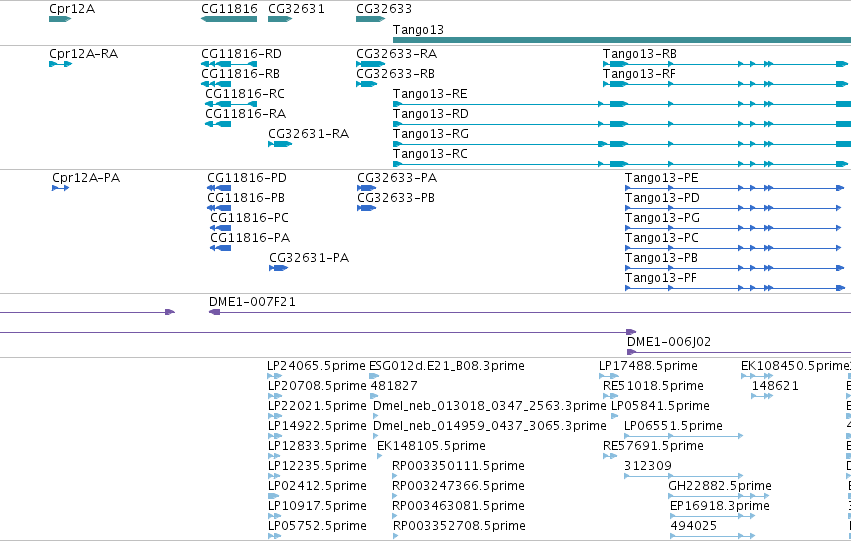Image resolution: width=851 pixels, height=541 pixels.
Task: Select EST LP24065.5prime
Action: pos(316,366)
